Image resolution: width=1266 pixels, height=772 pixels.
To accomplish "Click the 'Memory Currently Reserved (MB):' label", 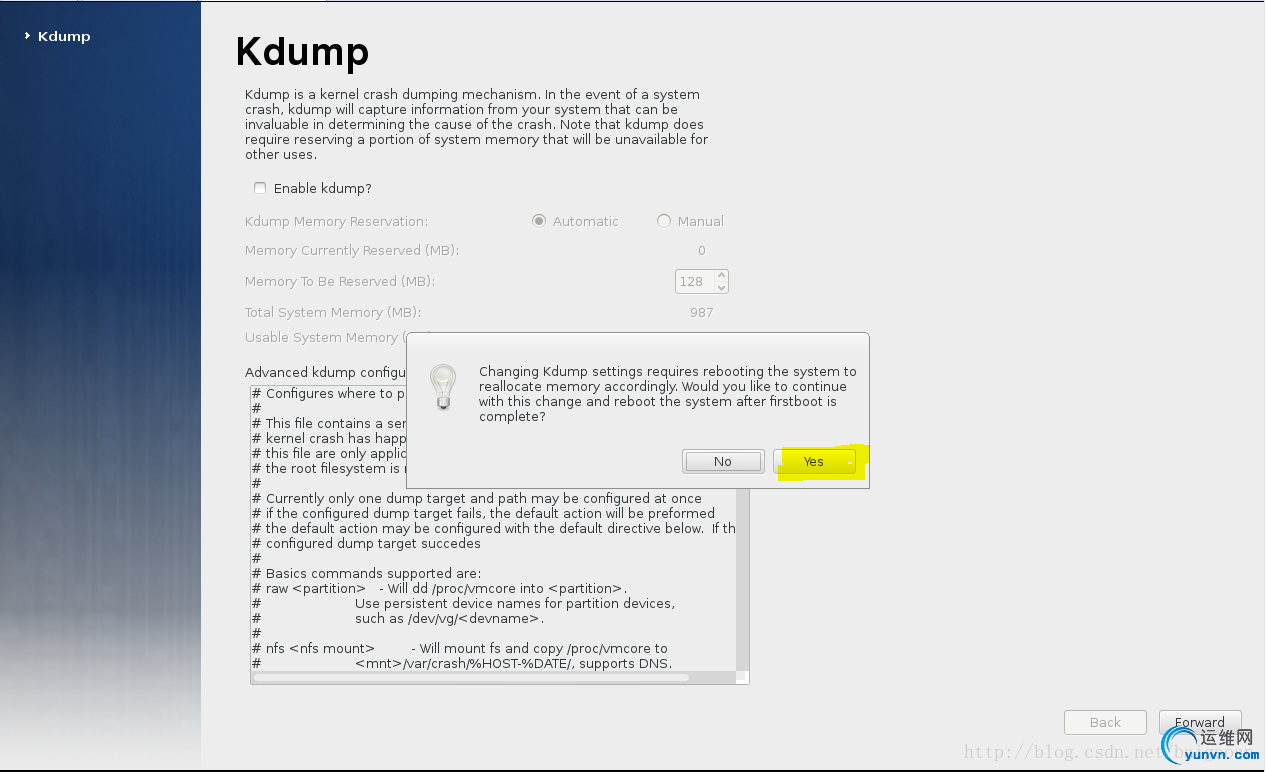I will [352, 250].
